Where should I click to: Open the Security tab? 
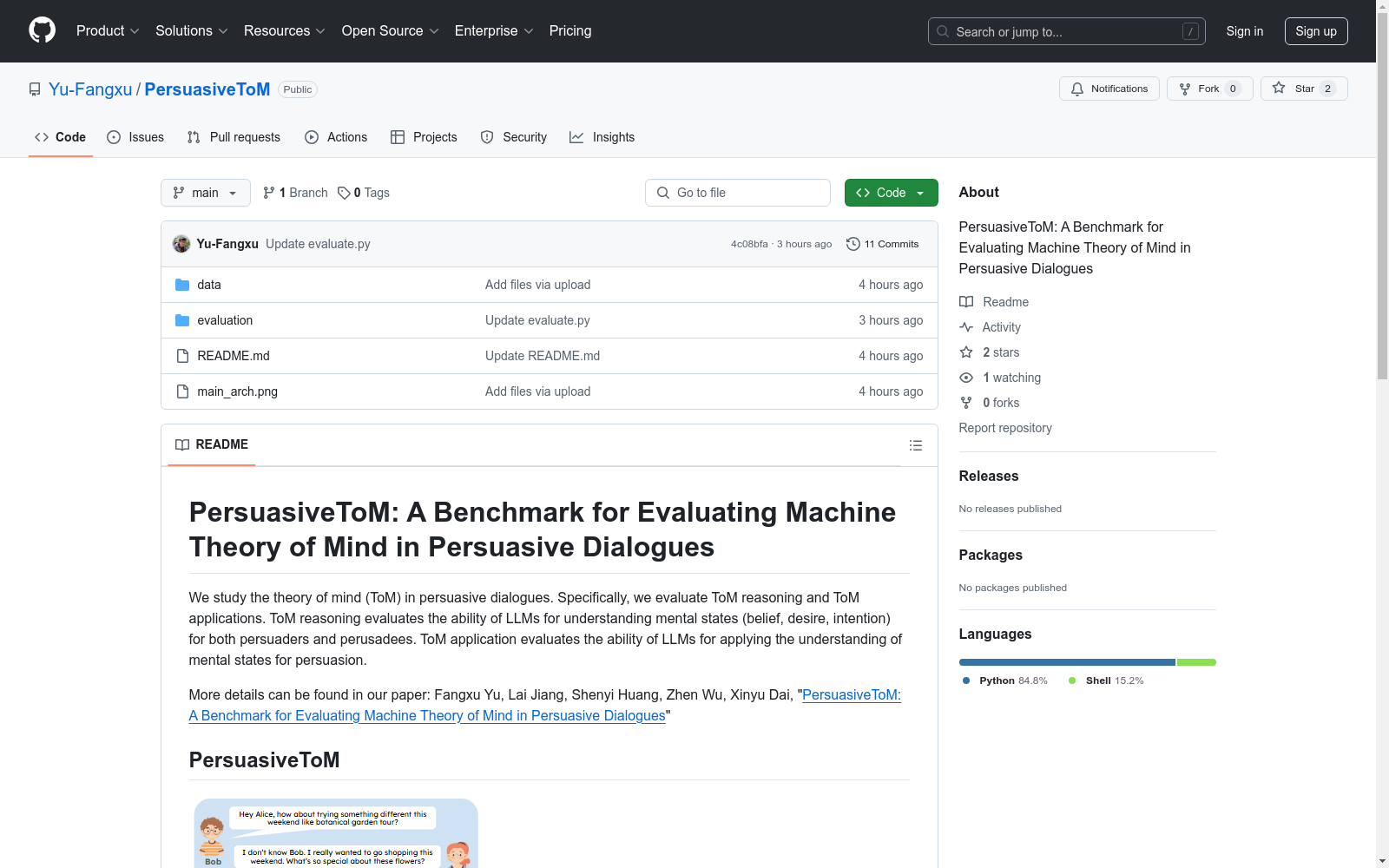coord(514,137)
